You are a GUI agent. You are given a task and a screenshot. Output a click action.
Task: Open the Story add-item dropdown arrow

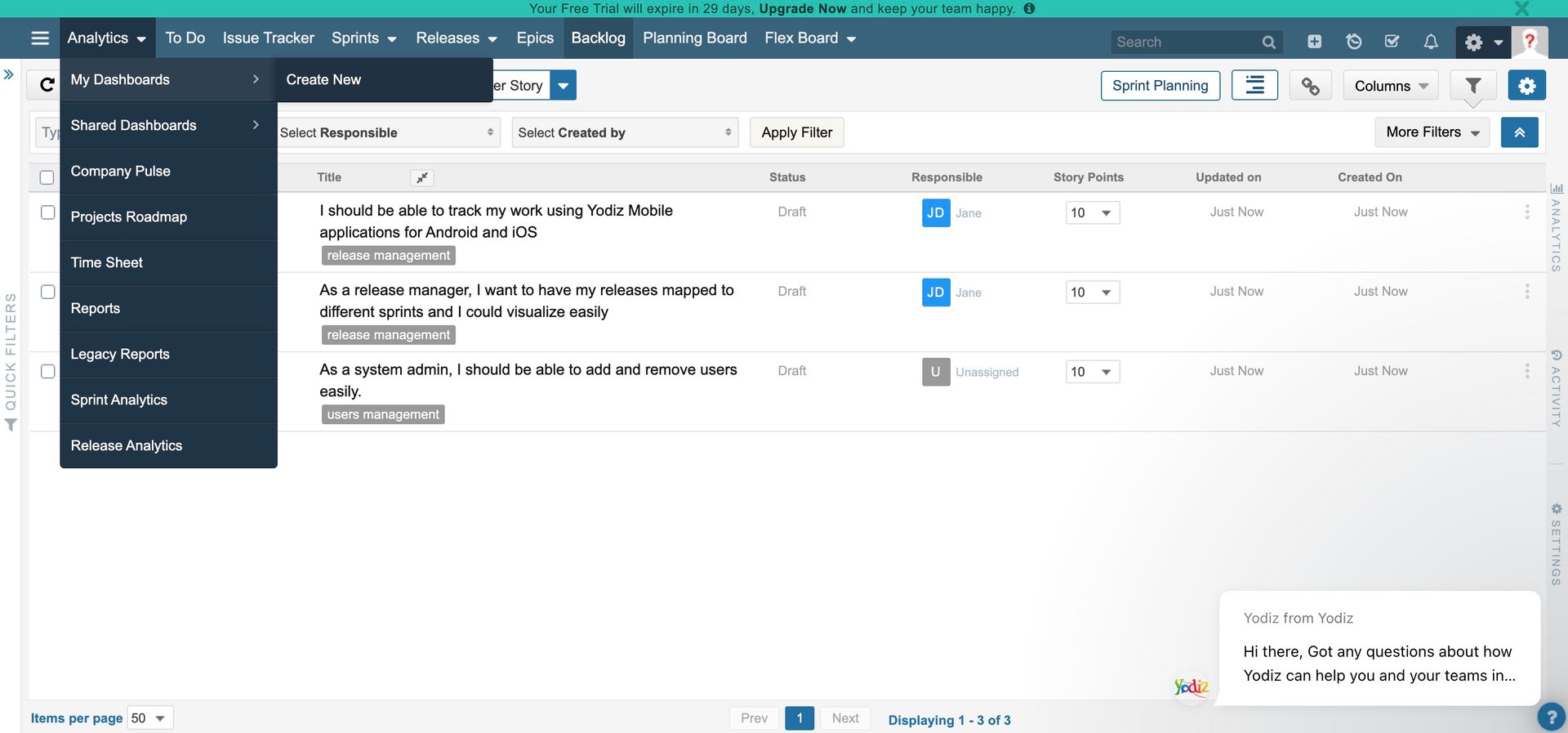pyautogui.click(x=563, y=85)
